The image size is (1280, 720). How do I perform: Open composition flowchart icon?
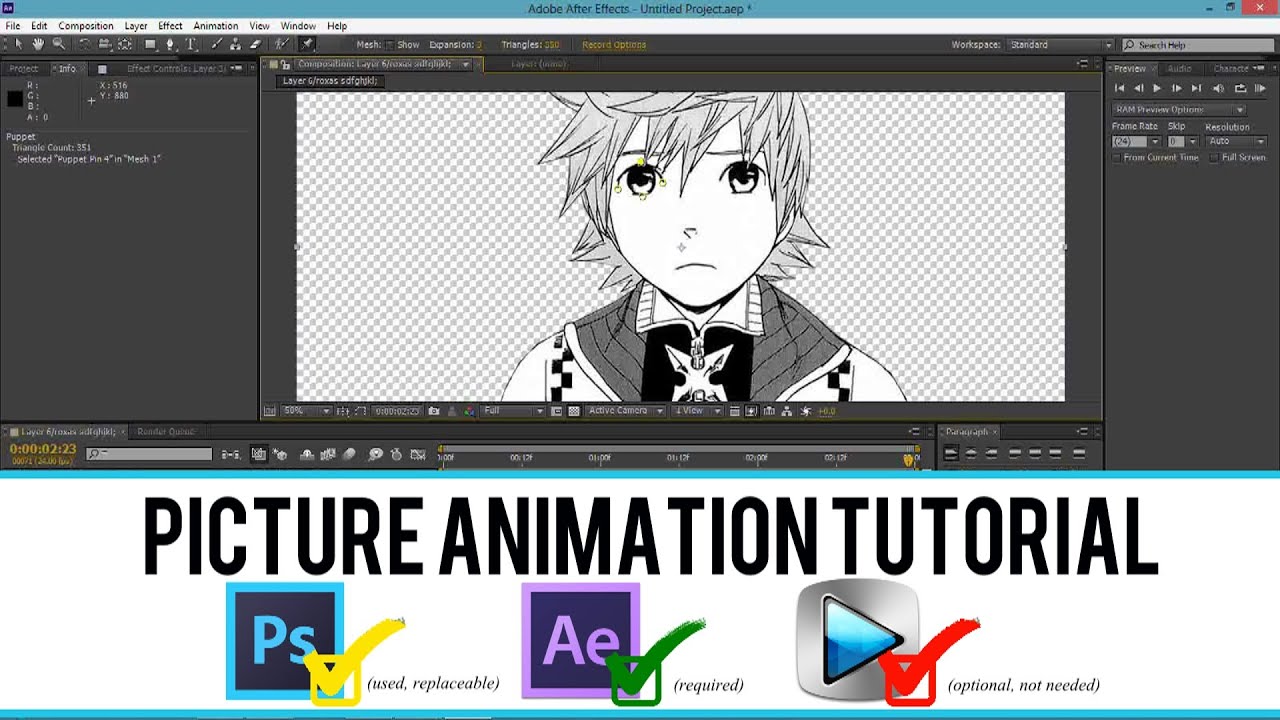786,411
